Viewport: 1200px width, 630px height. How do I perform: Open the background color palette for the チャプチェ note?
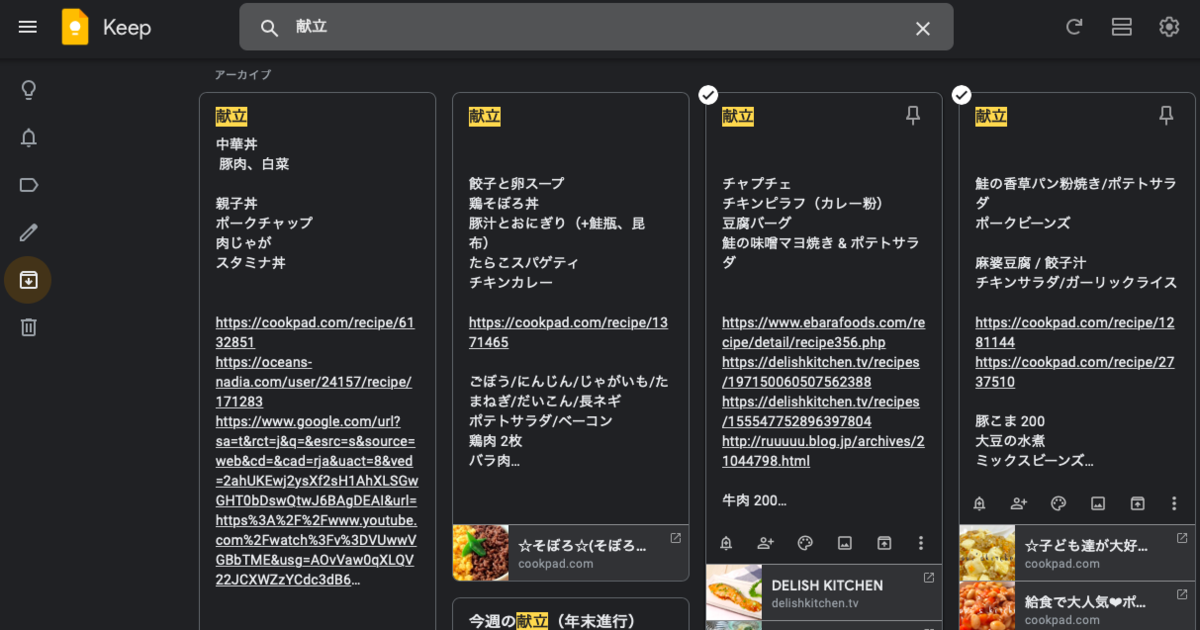[805, 543]
